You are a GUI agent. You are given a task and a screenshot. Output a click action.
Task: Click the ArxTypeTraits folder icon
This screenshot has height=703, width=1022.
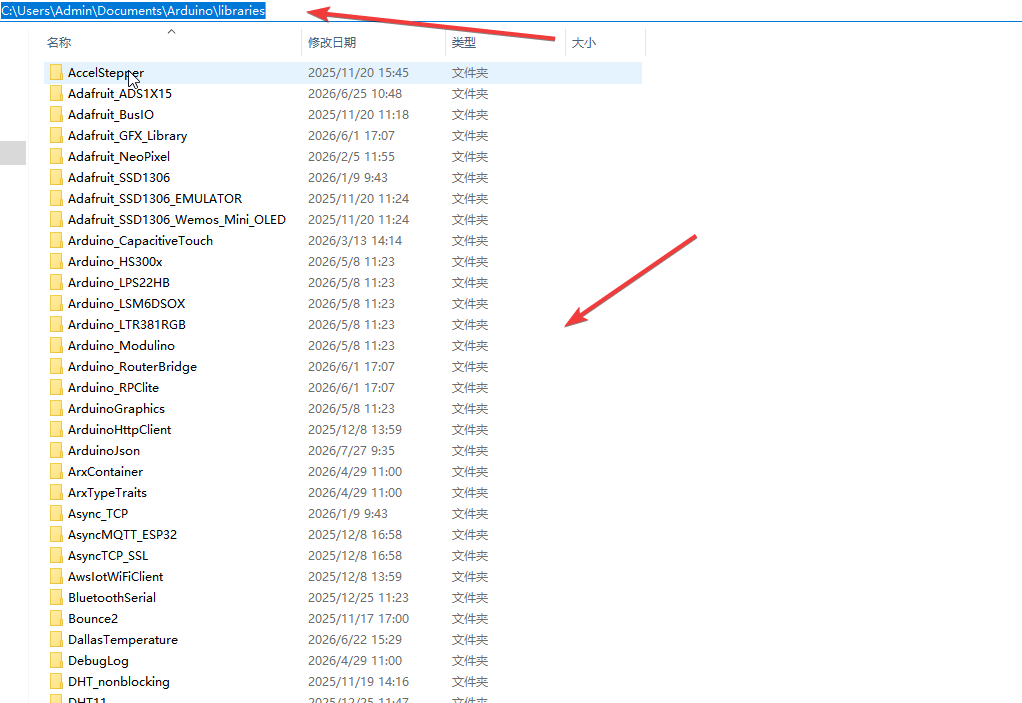tap(57, 493)
